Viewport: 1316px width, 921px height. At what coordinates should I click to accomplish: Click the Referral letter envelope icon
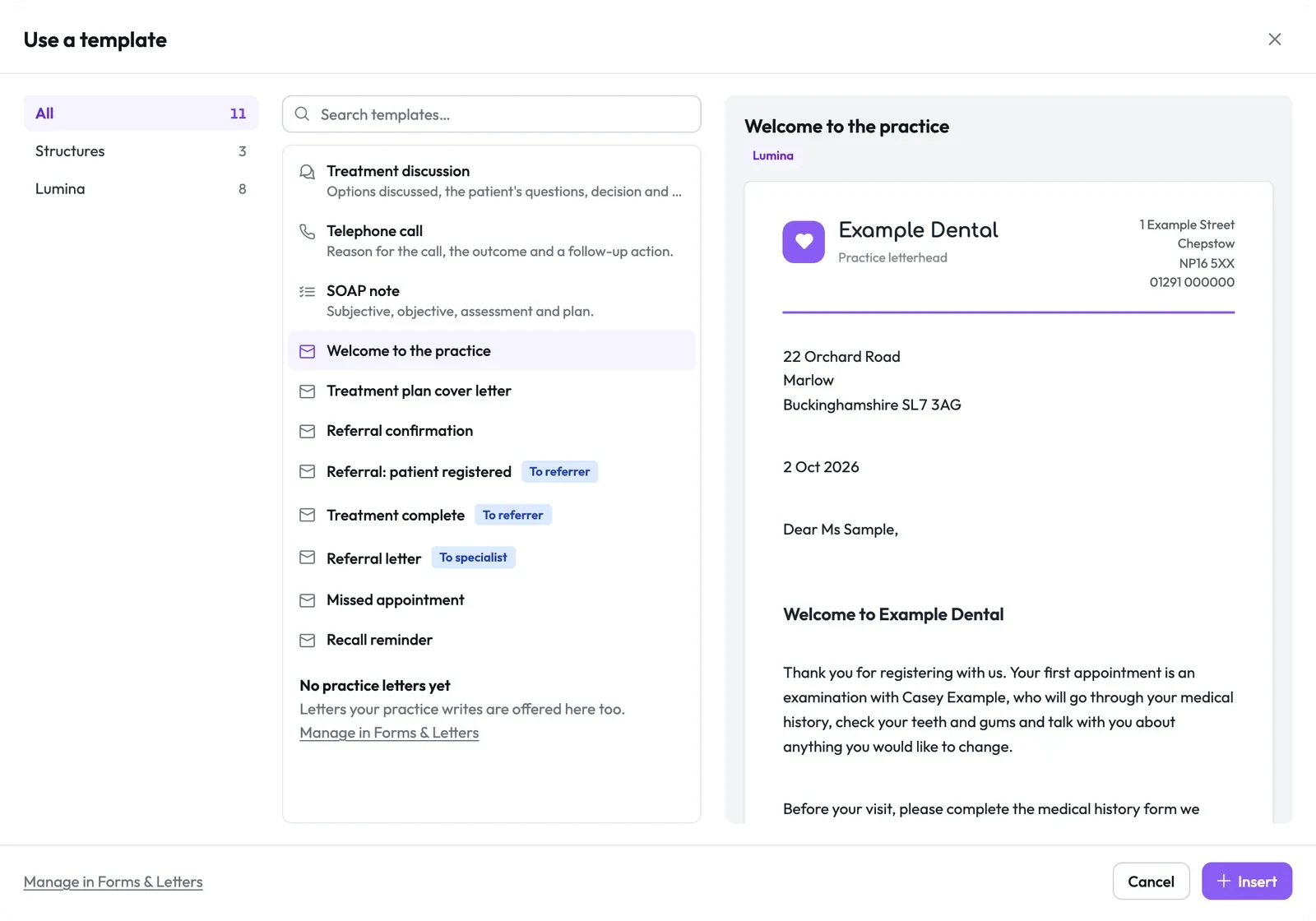pos(307,558)
